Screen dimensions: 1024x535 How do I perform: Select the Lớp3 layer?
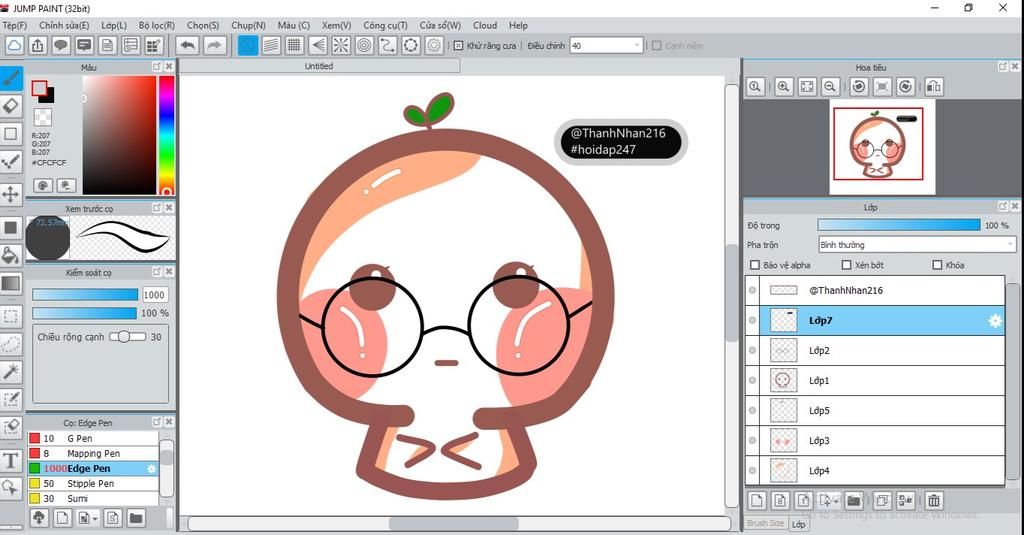pyautogui.click(x=875, y=441)
